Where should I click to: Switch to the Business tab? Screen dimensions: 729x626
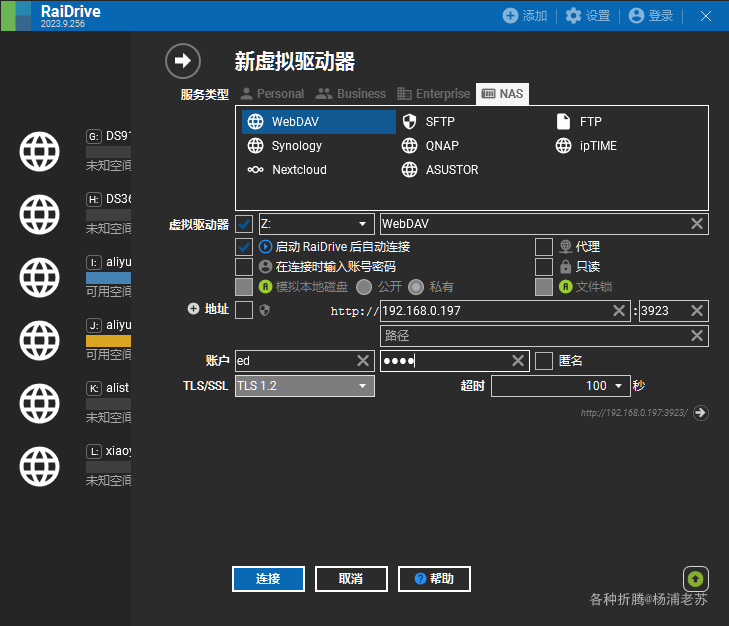click(x=351, y=93)
